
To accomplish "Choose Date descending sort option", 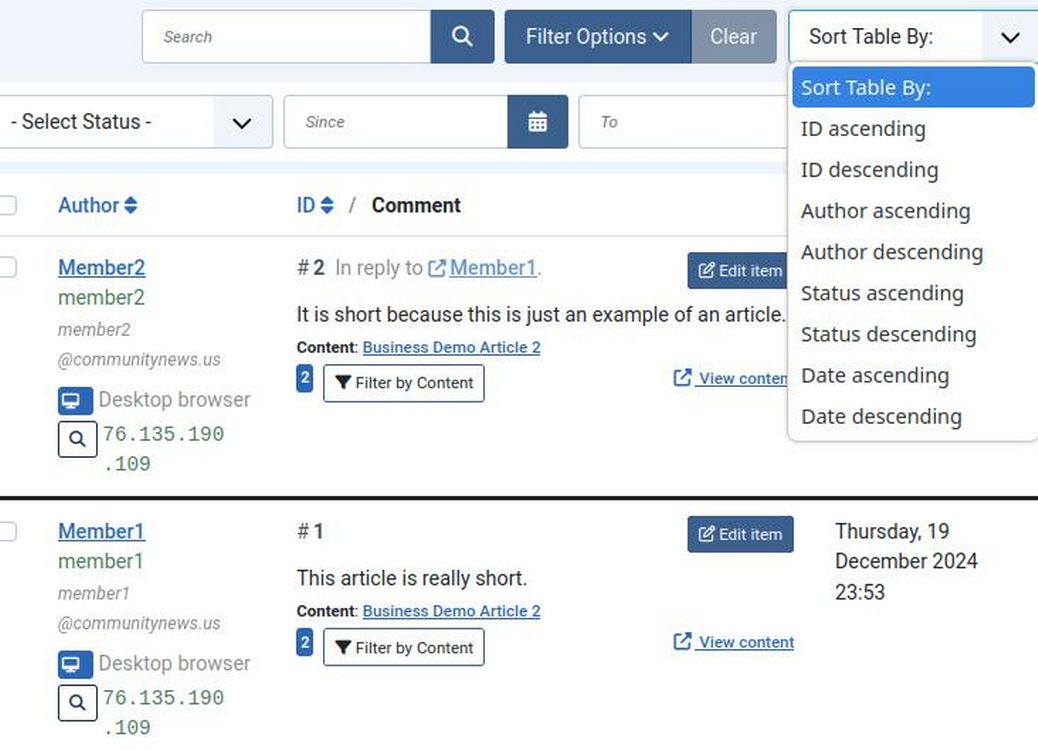I will [x=881, y=417].
